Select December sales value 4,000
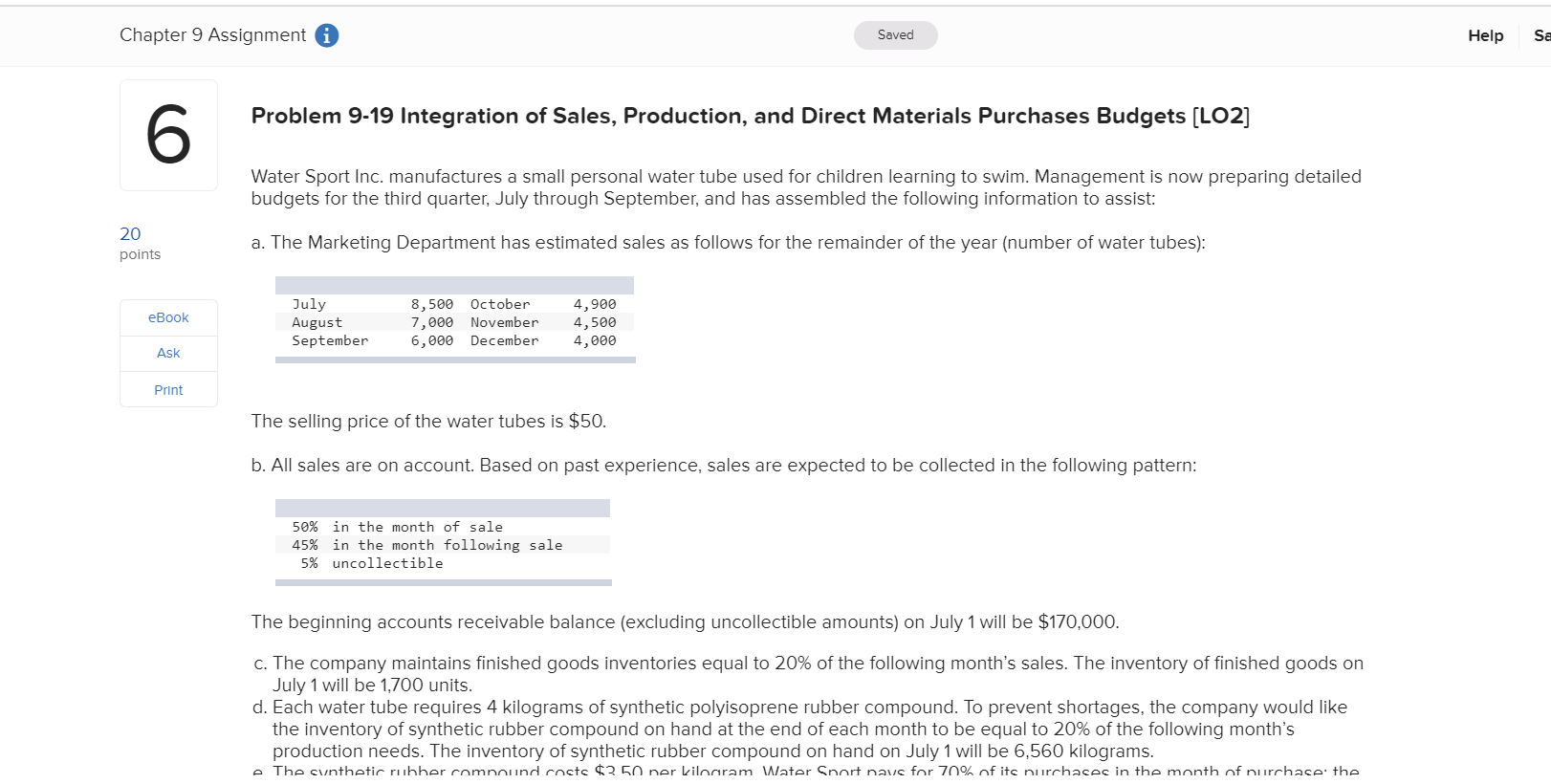This screenshot has height=784, width=1551. click(x=595, y=340)
